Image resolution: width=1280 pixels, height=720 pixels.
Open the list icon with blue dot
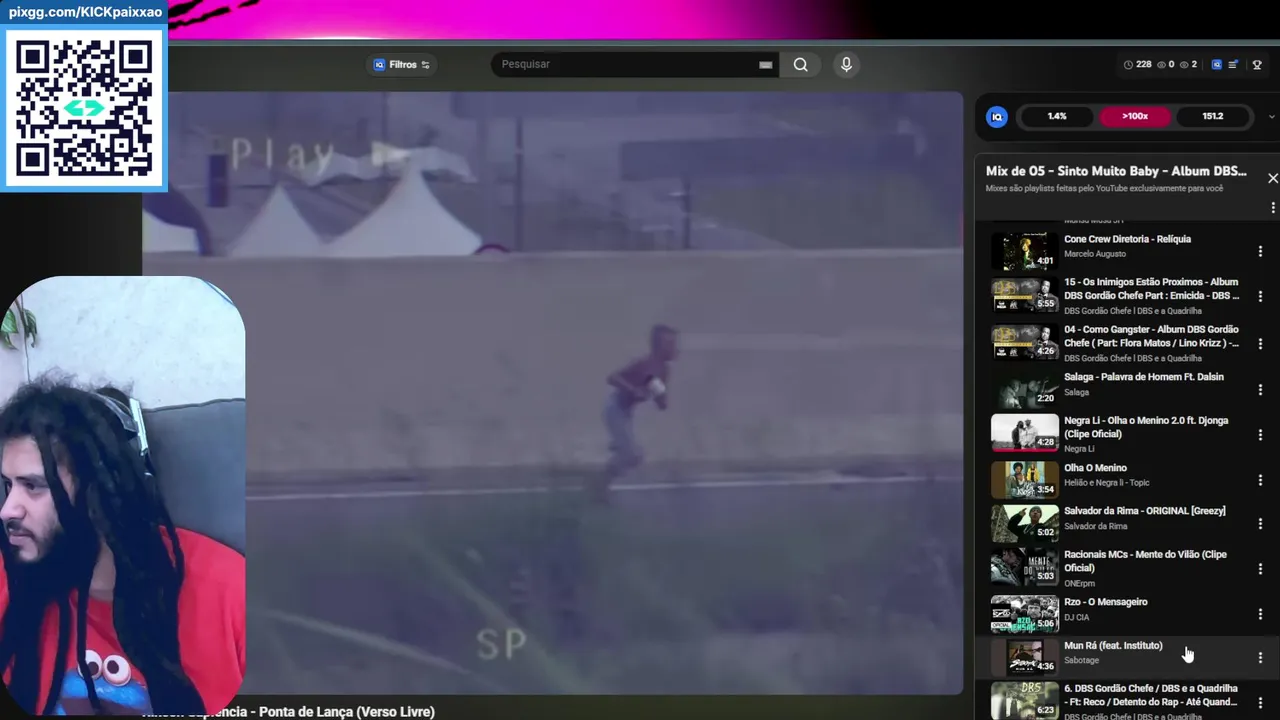pos(1233,65)
